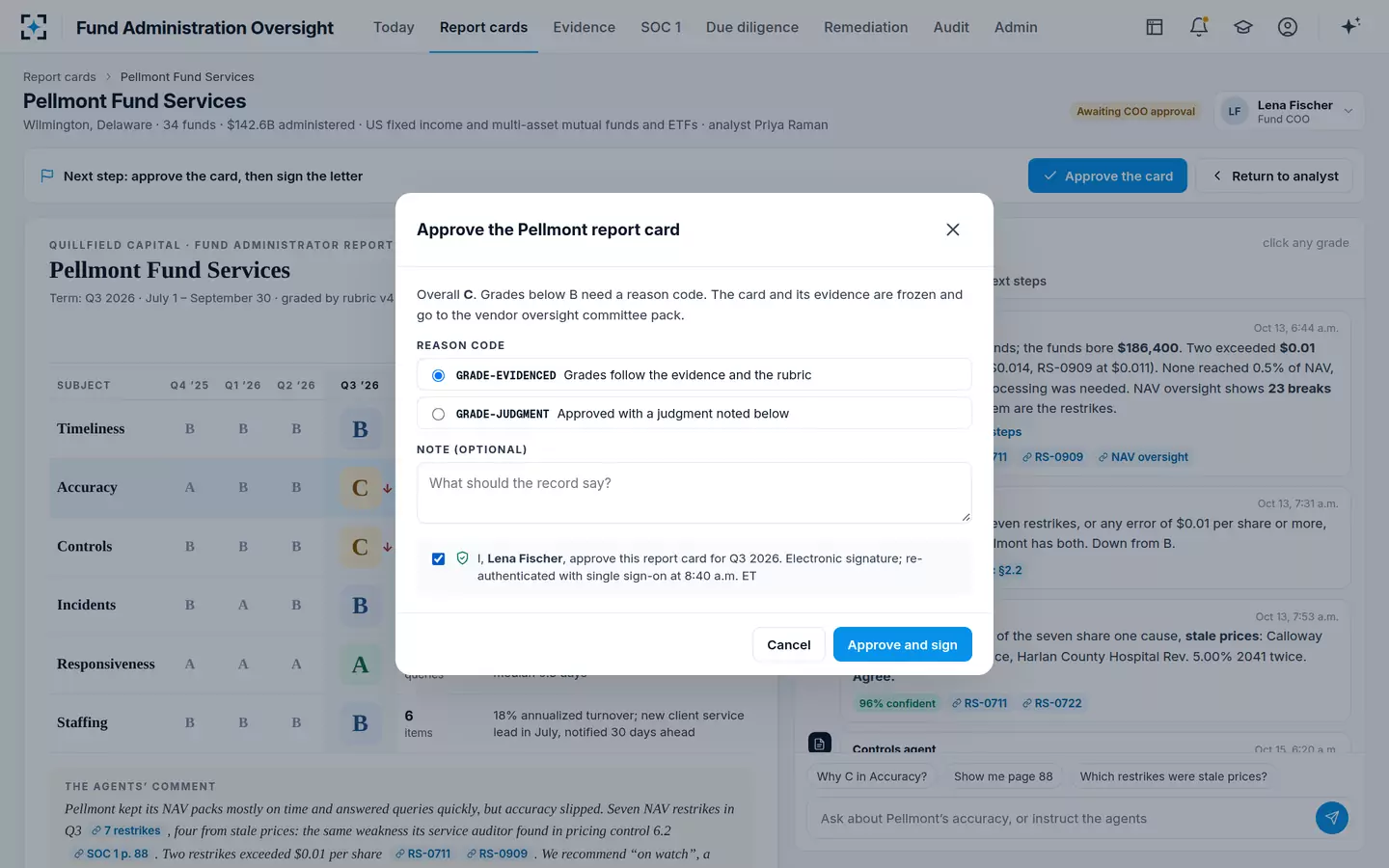Select the Why C in Accuracy? suggestion
This screenshot has height=868, width=1389.
coord(872,776)
